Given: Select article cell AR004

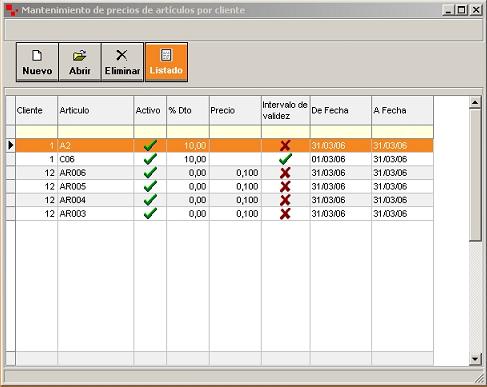Looking at the screenshot, I should [x=96, y=200].
